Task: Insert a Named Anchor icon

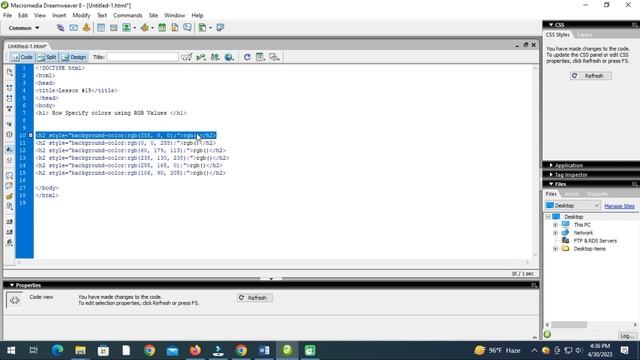Action: point(86,28)
